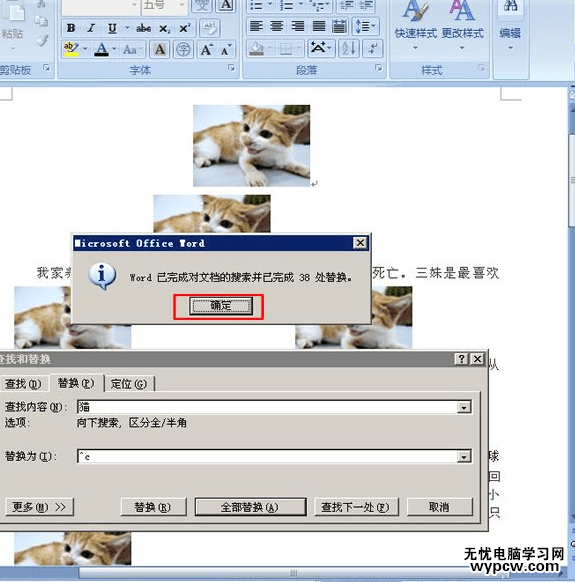Click the clear formatting eraser icon

[x=210, y=28]
